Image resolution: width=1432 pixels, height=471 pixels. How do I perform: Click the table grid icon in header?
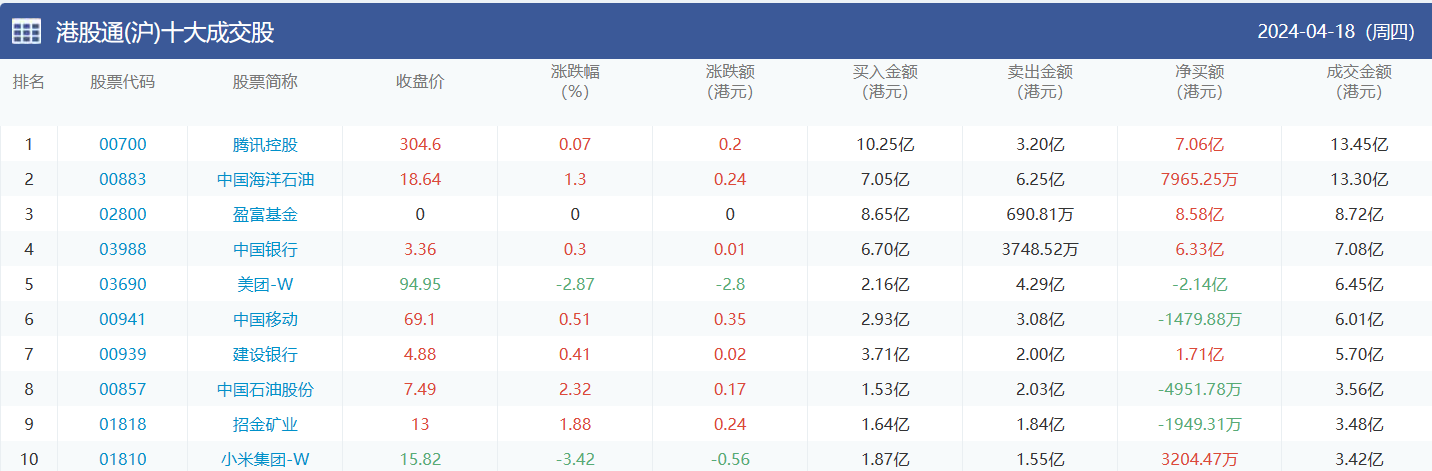pyautogui.click(x=26, y=32)
